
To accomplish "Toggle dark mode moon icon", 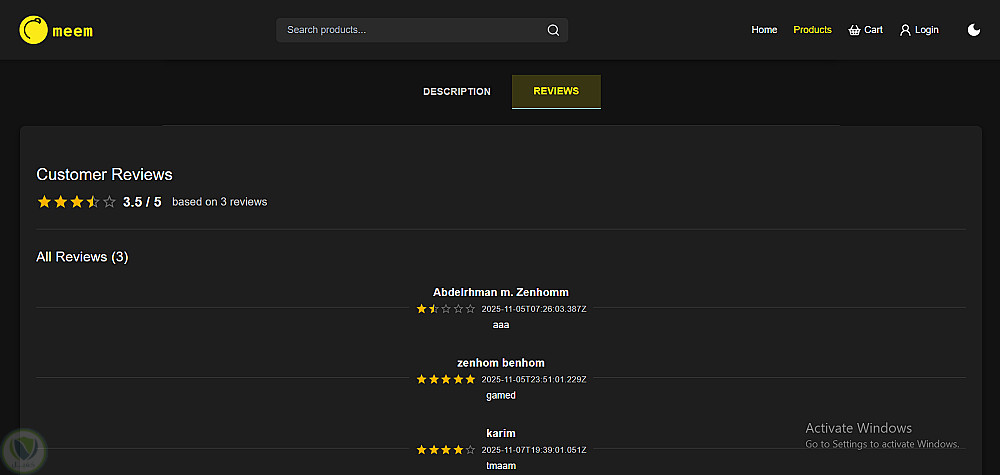I will click(x=974, y=30).
